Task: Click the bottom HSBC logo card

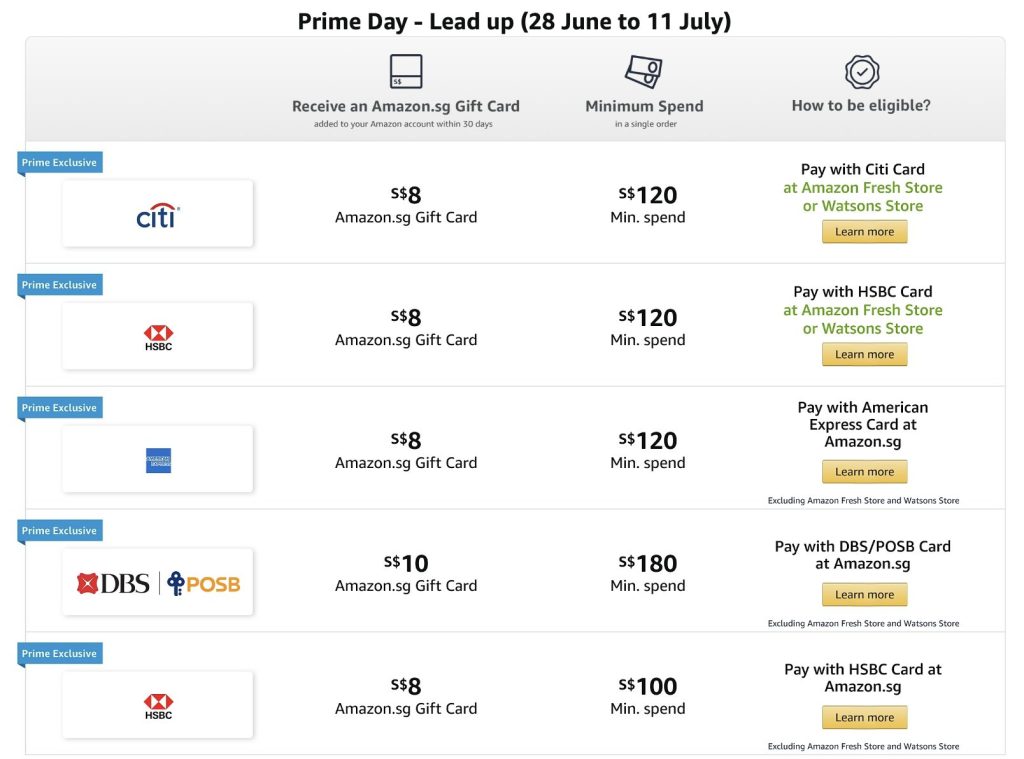Action: coord(158,706)
